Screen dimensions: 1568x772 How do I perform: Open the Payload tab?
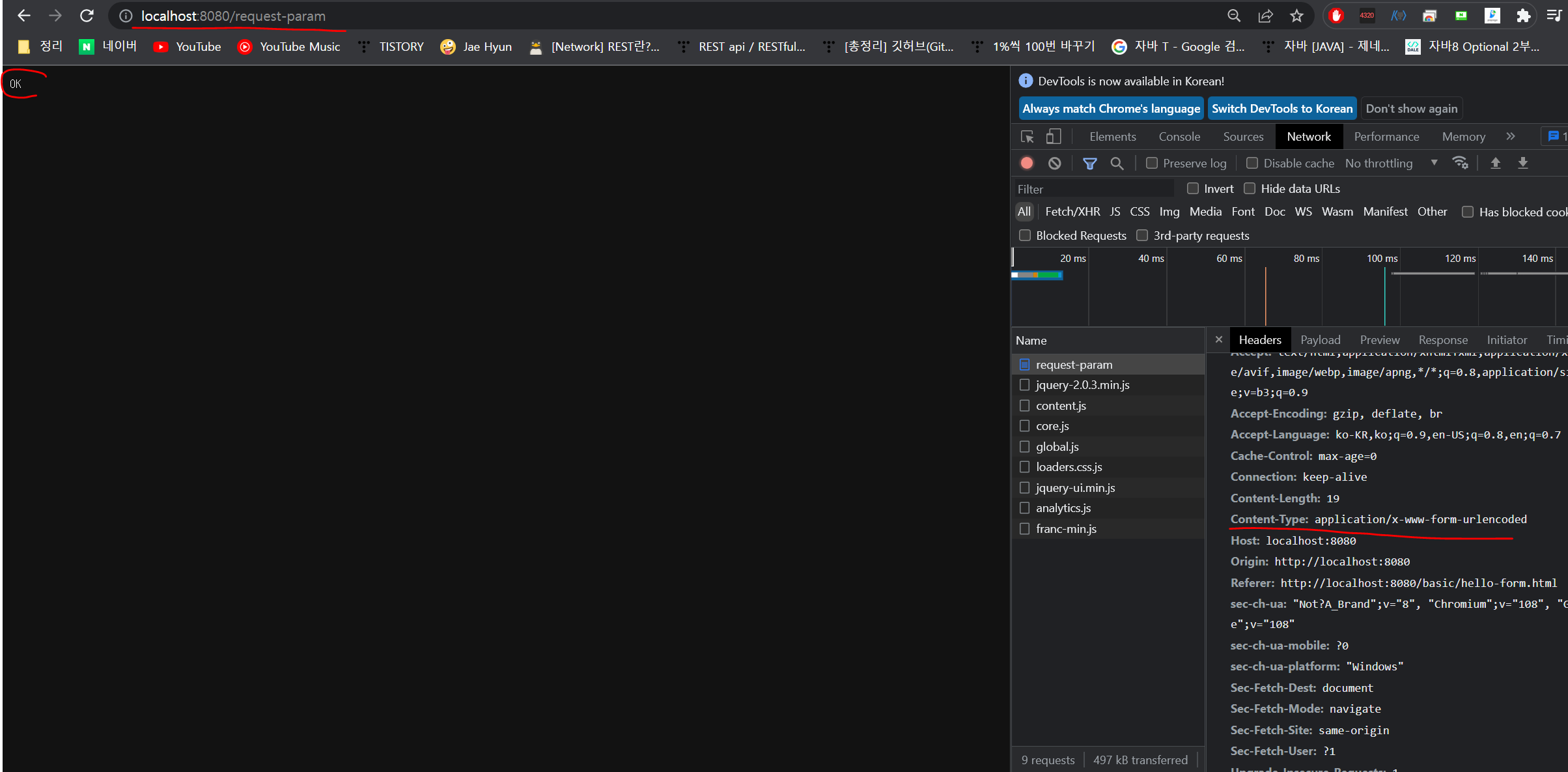point(1320,340)
